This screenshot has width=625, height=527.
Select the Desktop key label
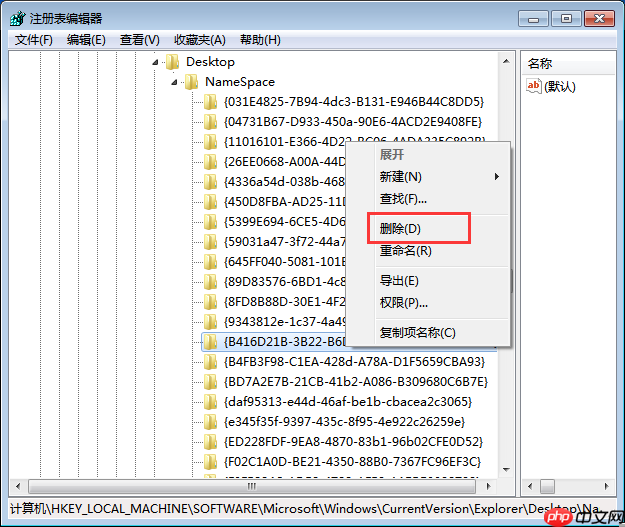tap(210, 62)
